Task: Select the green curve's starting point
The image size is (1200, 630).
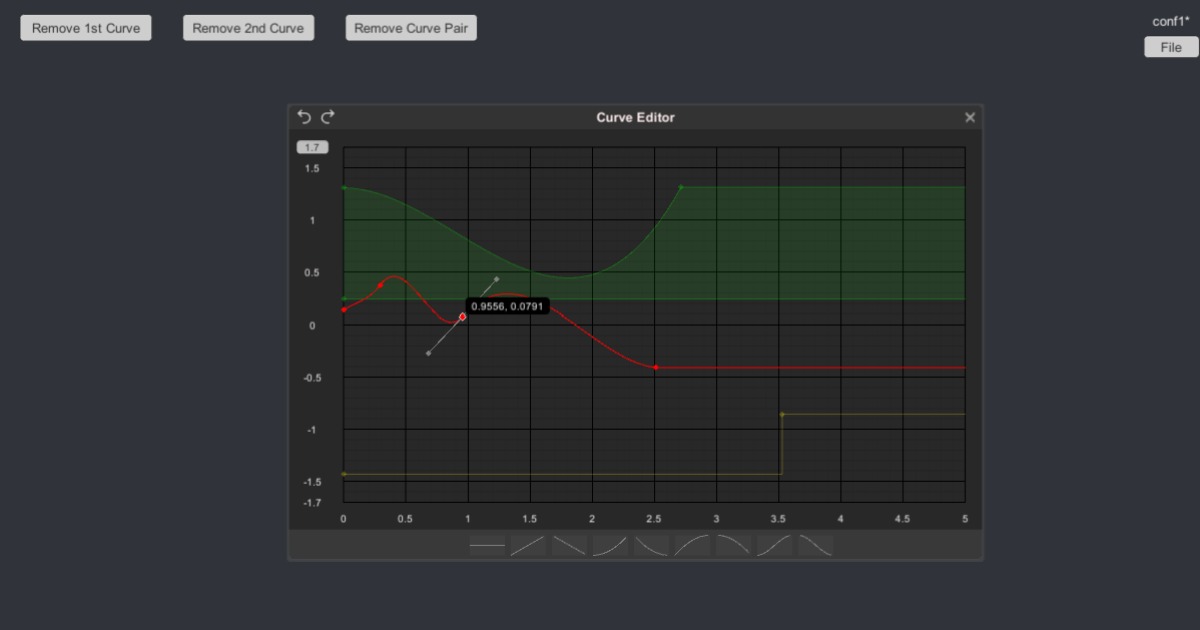Action: pyautogui.click(x=343, y=186)
